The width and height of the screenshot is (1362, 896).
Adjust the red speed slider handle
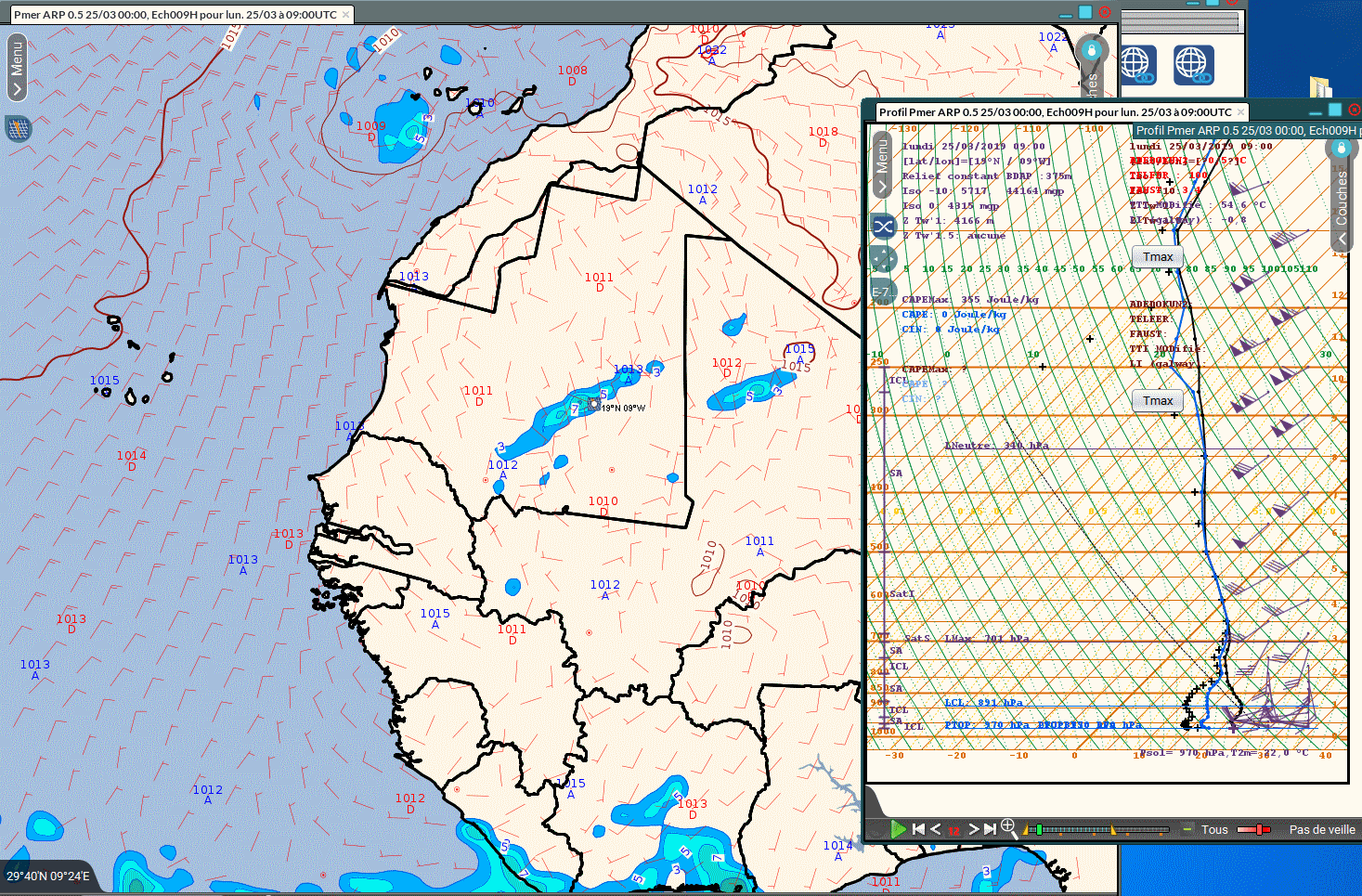pos(1259,829)
